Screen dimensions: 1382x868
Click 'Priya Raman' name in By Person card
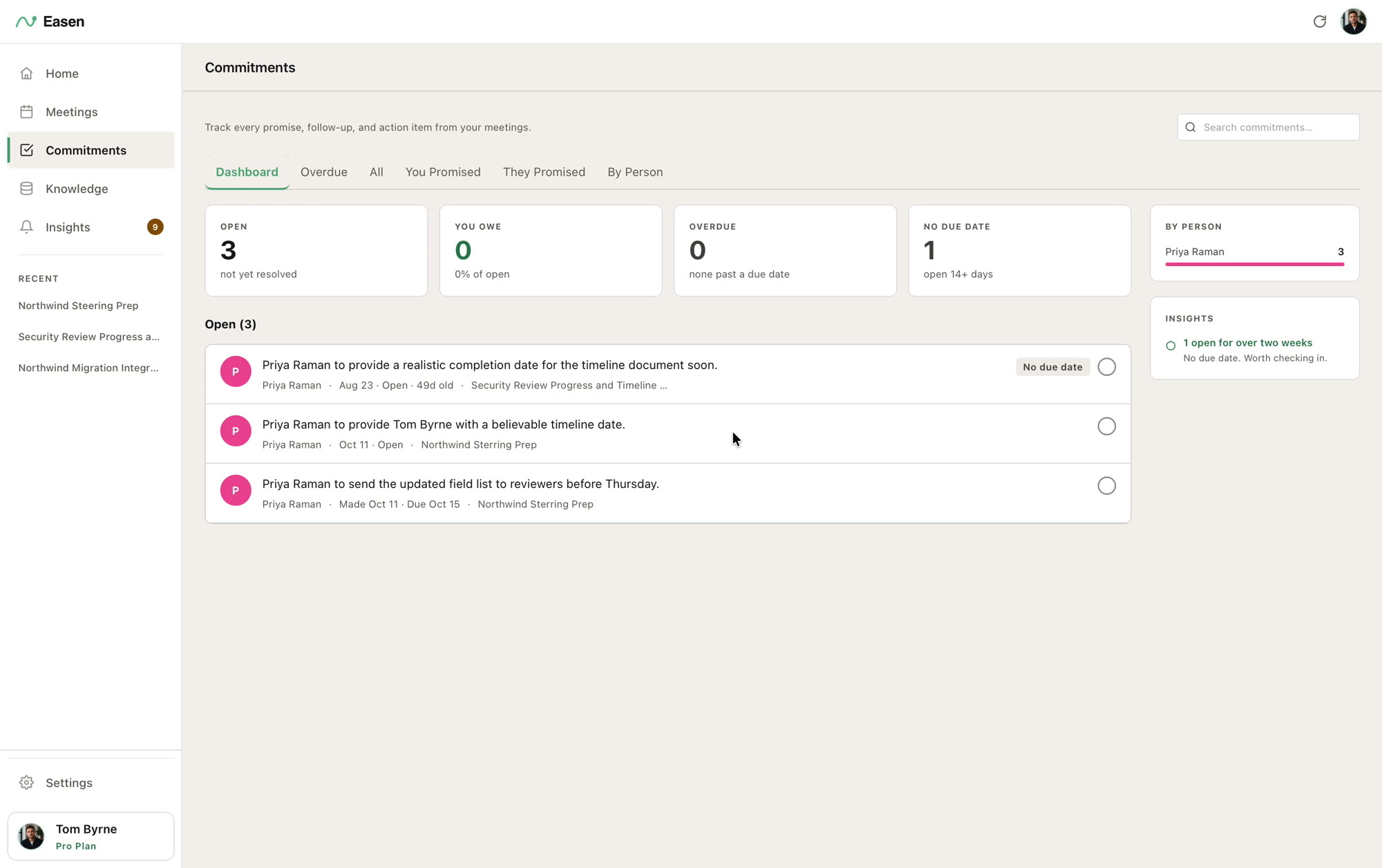(x=1194, y=252)
